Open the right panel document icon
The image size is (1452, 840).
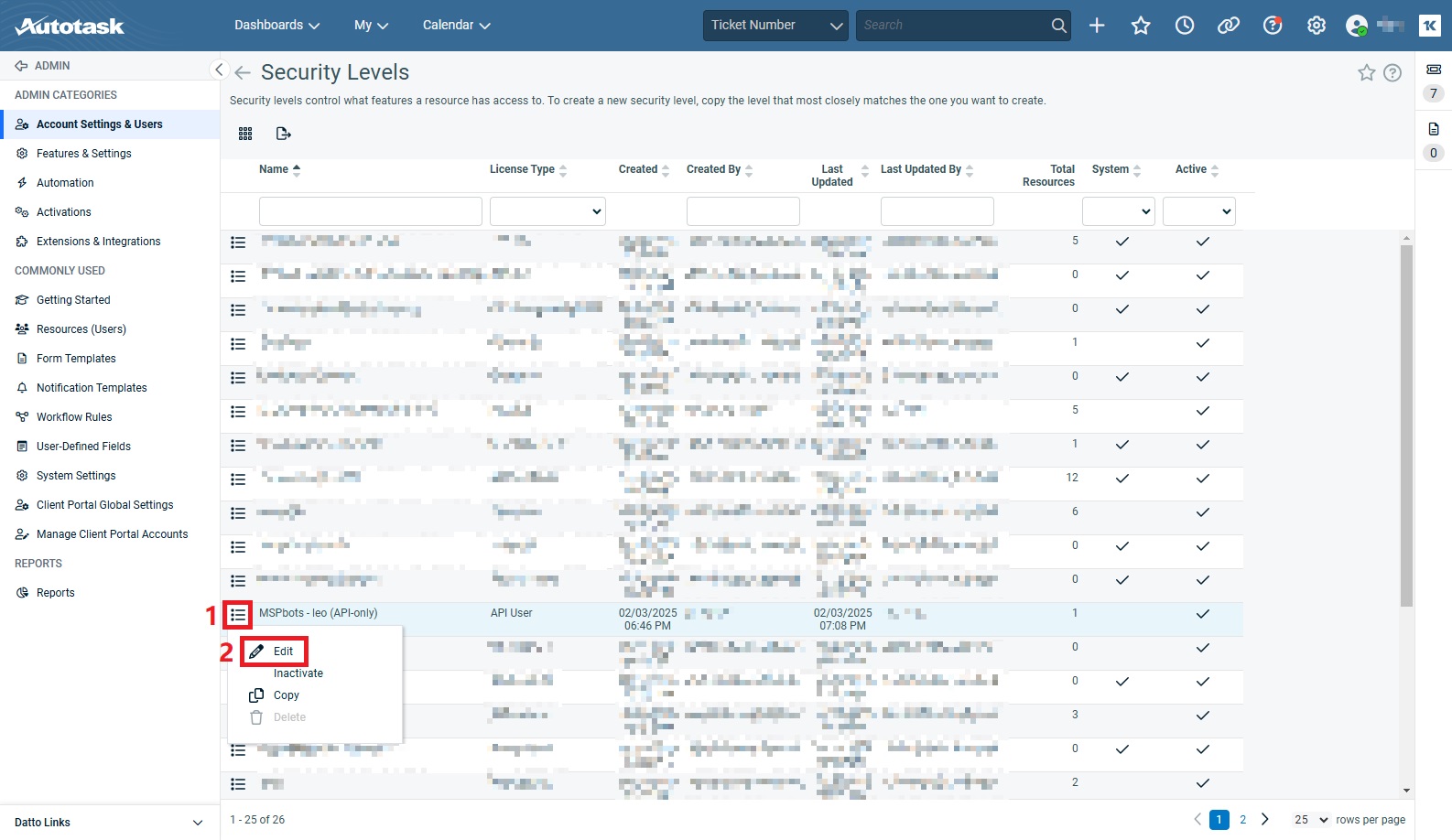click(1434, 129)
